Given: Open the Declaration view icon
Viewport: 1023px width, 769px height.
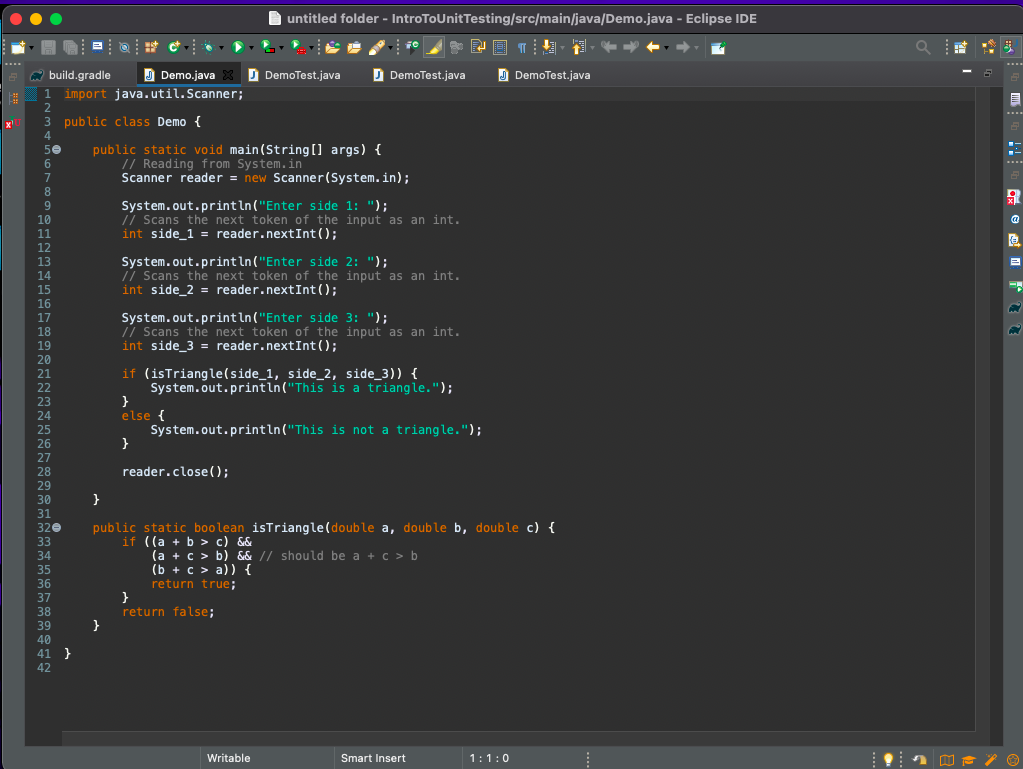Looking at the screenshot, I should pos(1014,241).
